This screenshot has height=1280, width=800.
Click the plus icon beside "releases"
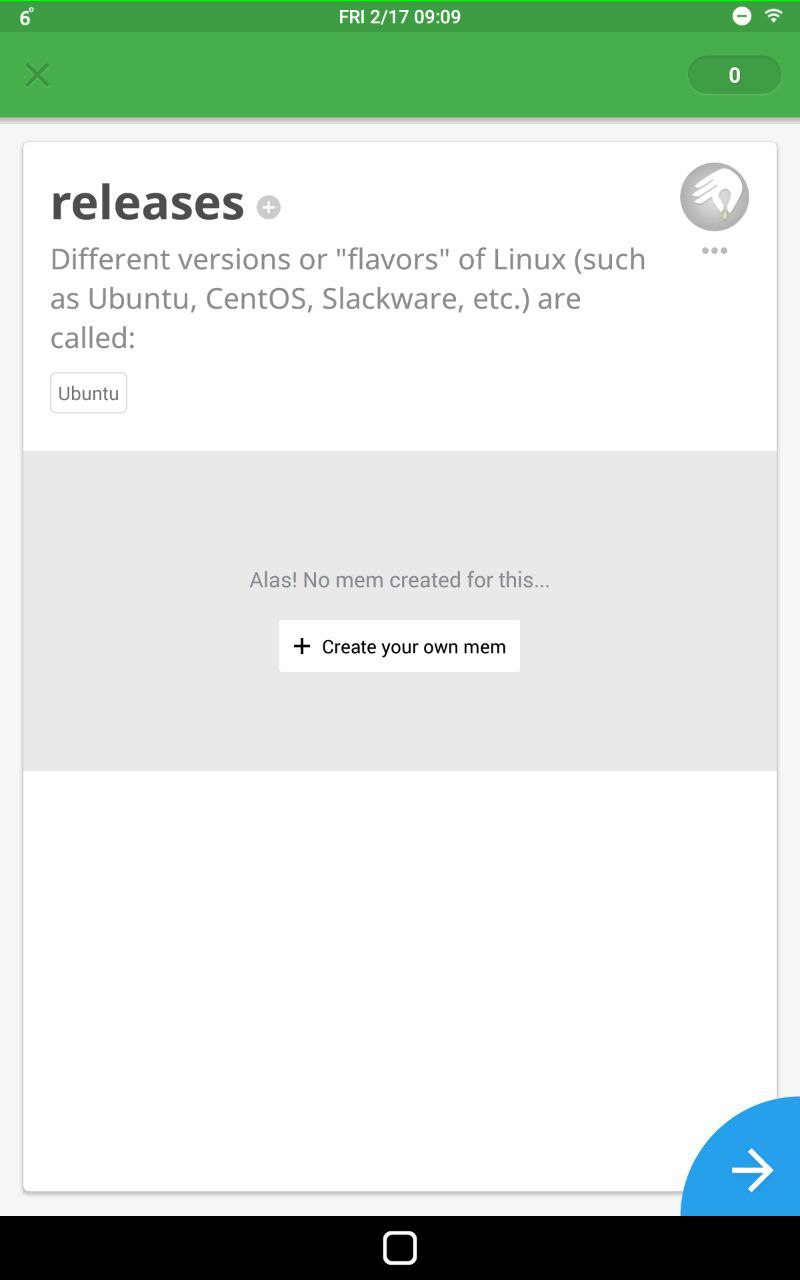click(268, 207)
